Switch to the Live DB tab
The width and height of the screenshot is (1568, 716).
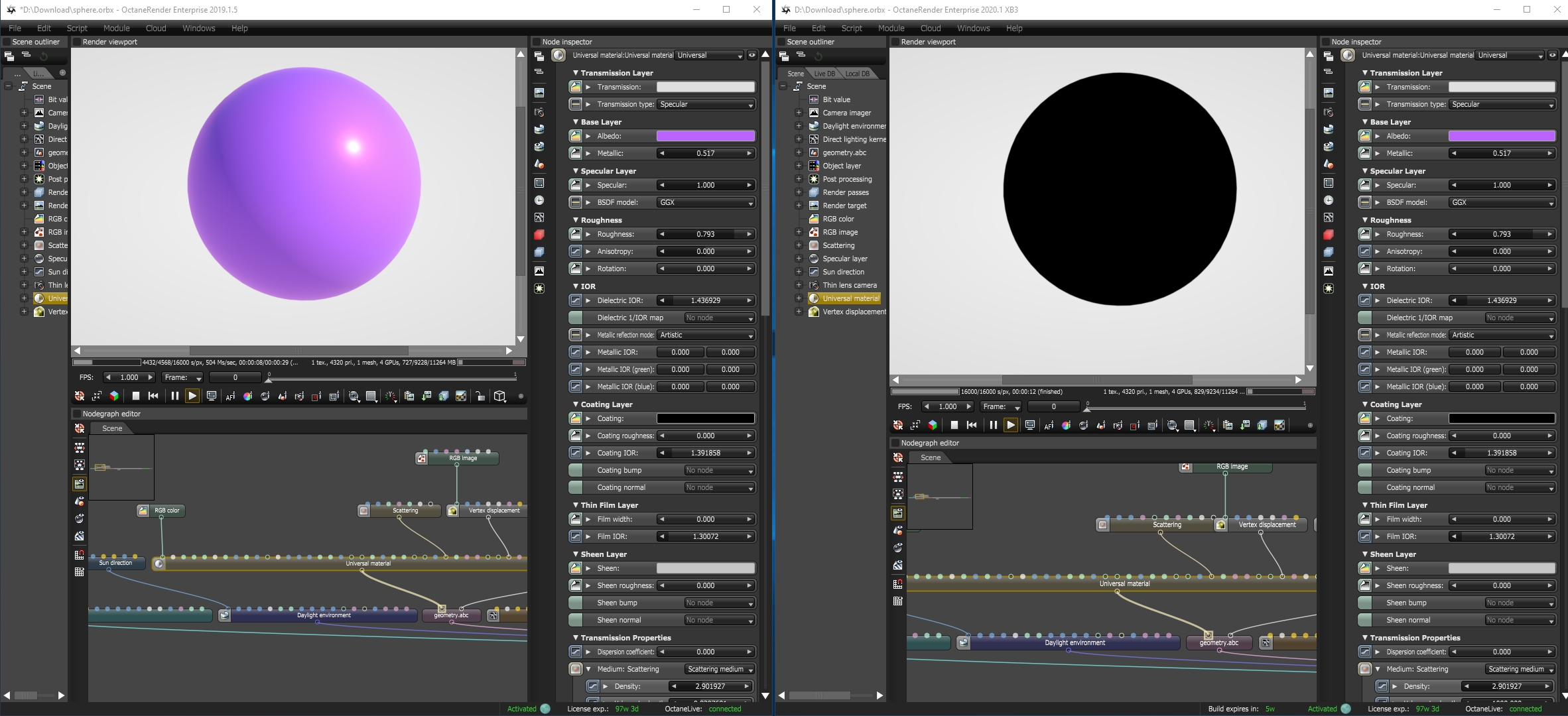824,74
